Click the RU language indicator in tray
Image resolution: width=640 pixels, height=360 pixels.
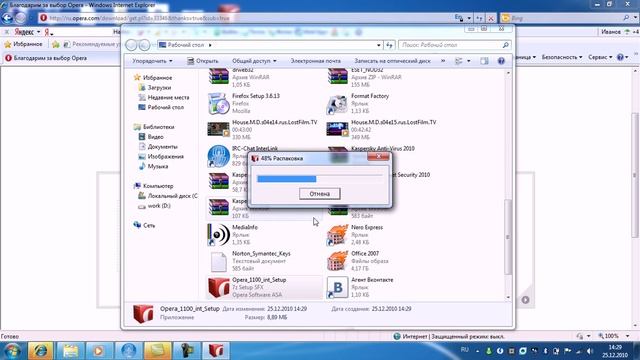464,350
